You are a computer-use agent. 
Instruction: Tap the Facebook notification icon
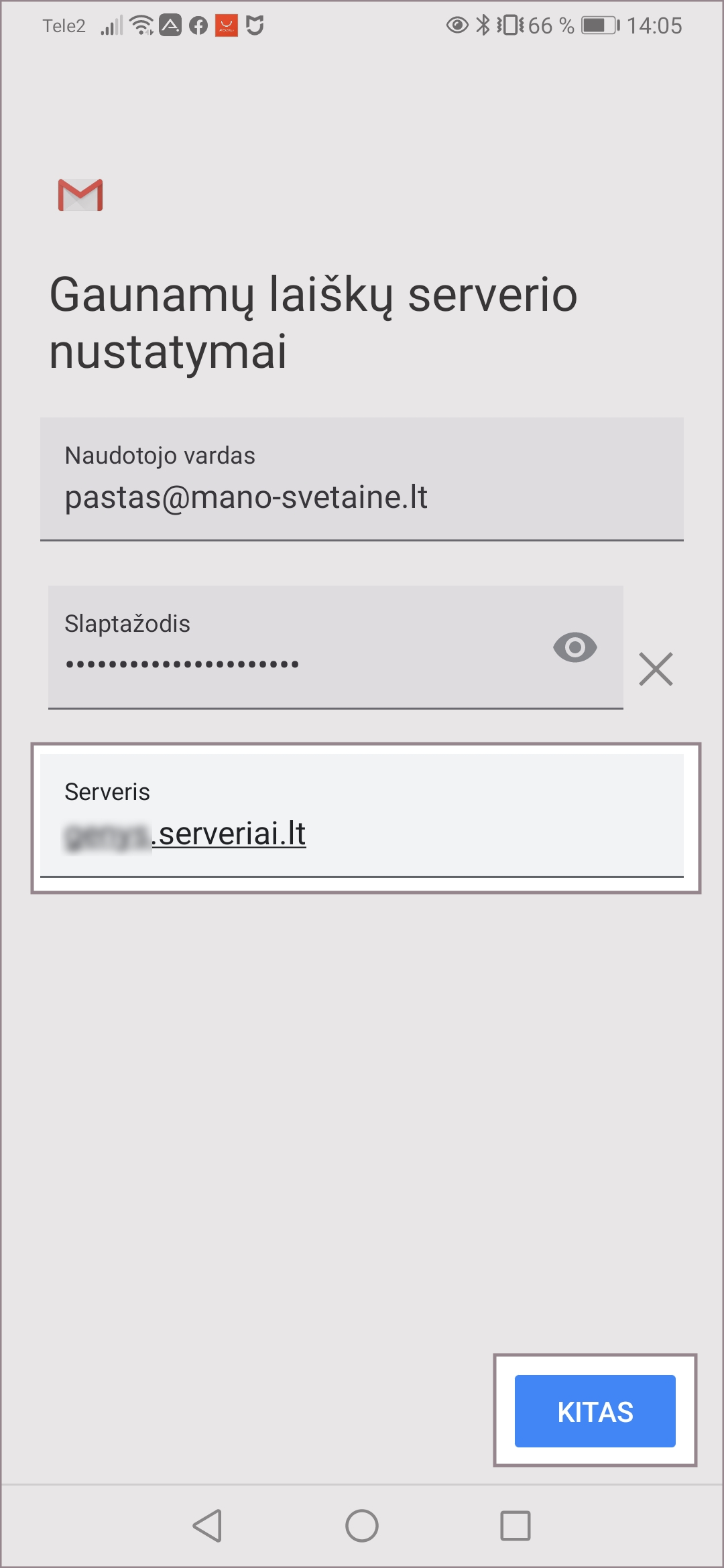pyautogui.click(x=198, y=26)
